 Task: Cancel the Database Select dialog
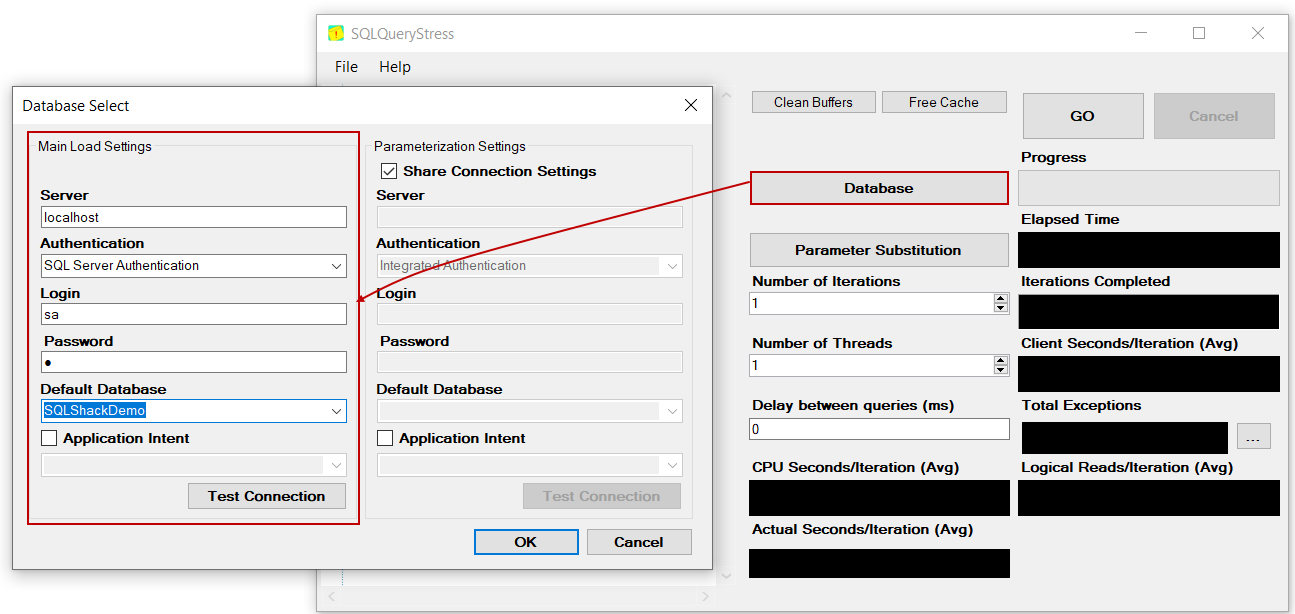[x=639, y=542]
